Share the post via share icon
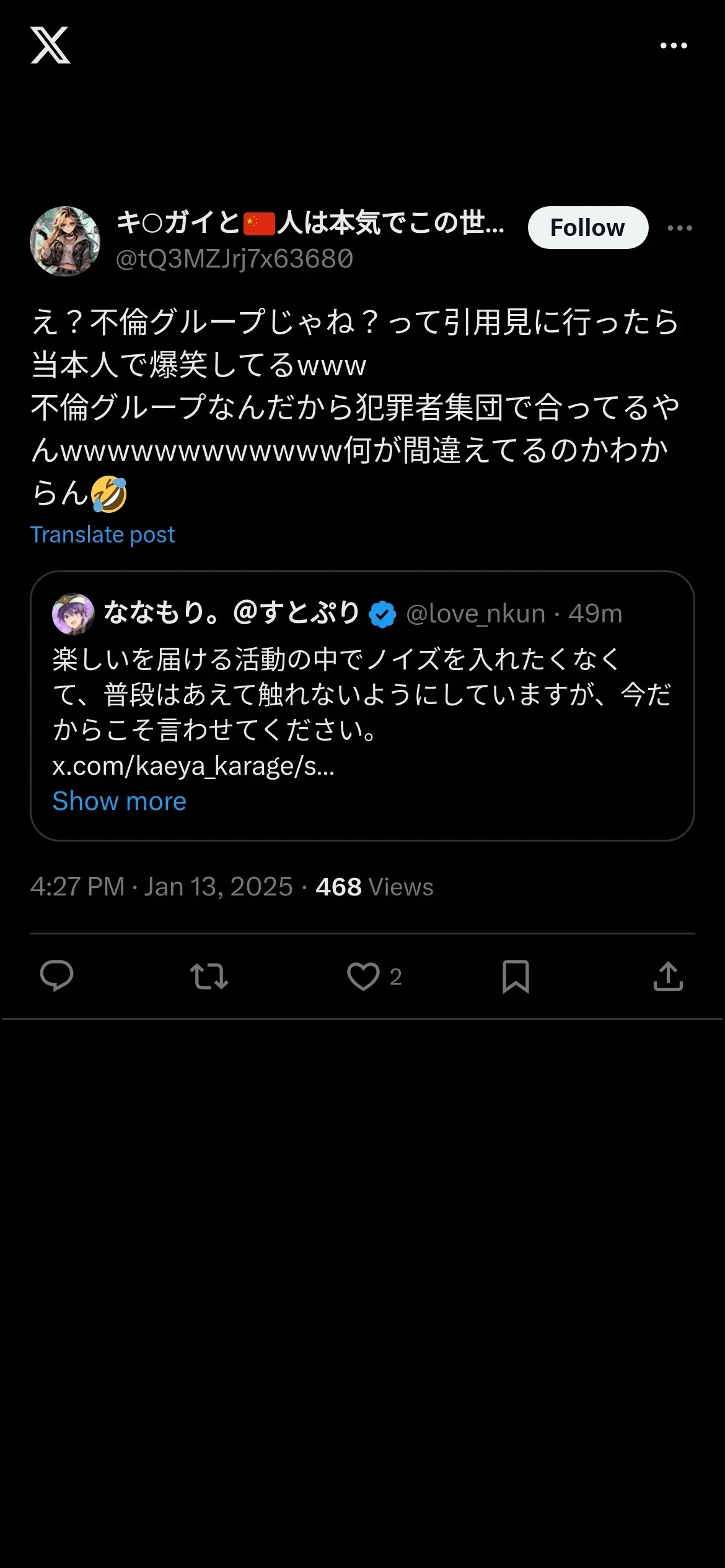The width and height of the screenshot is (725, 1568). click(668, 976)
